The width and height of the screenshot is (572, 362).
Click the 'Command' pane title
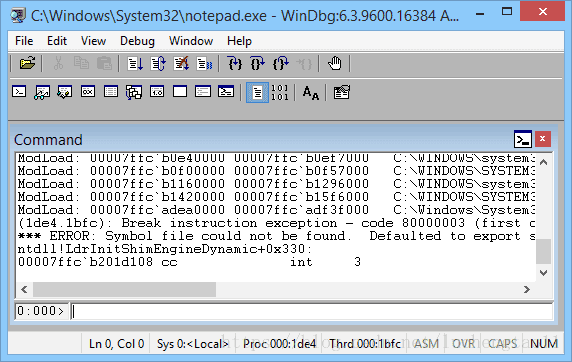tap(48, 140)
